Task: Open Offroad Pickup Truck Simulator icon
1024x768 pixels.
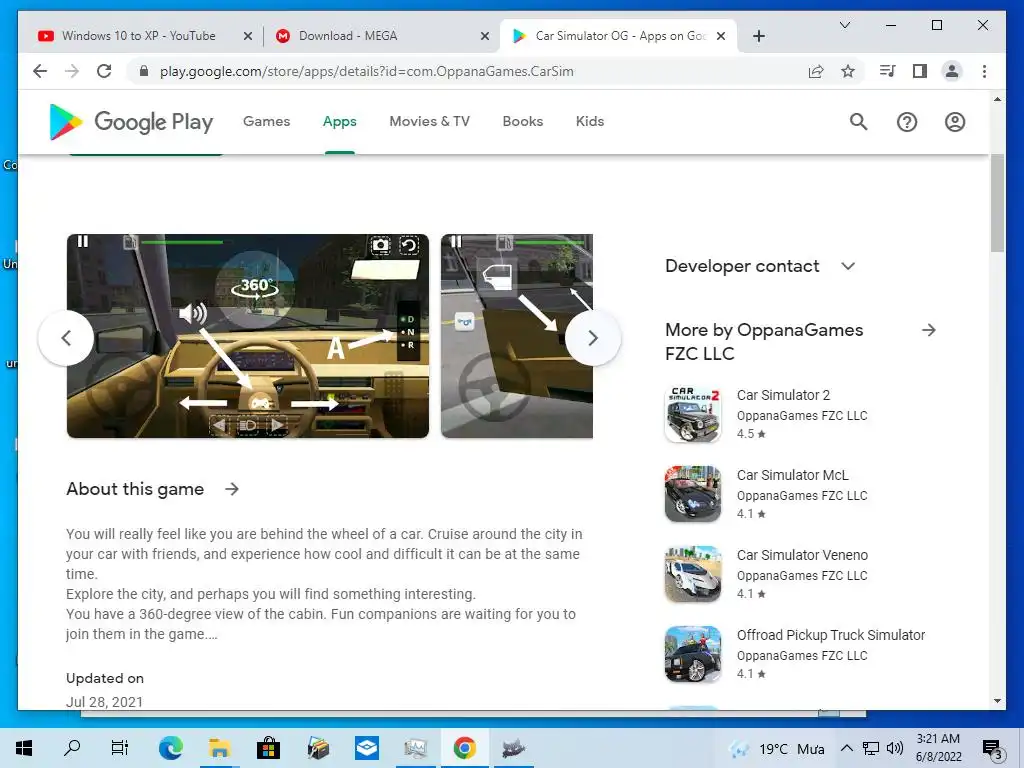Action: pyautogui.click(x=693, y=654)
